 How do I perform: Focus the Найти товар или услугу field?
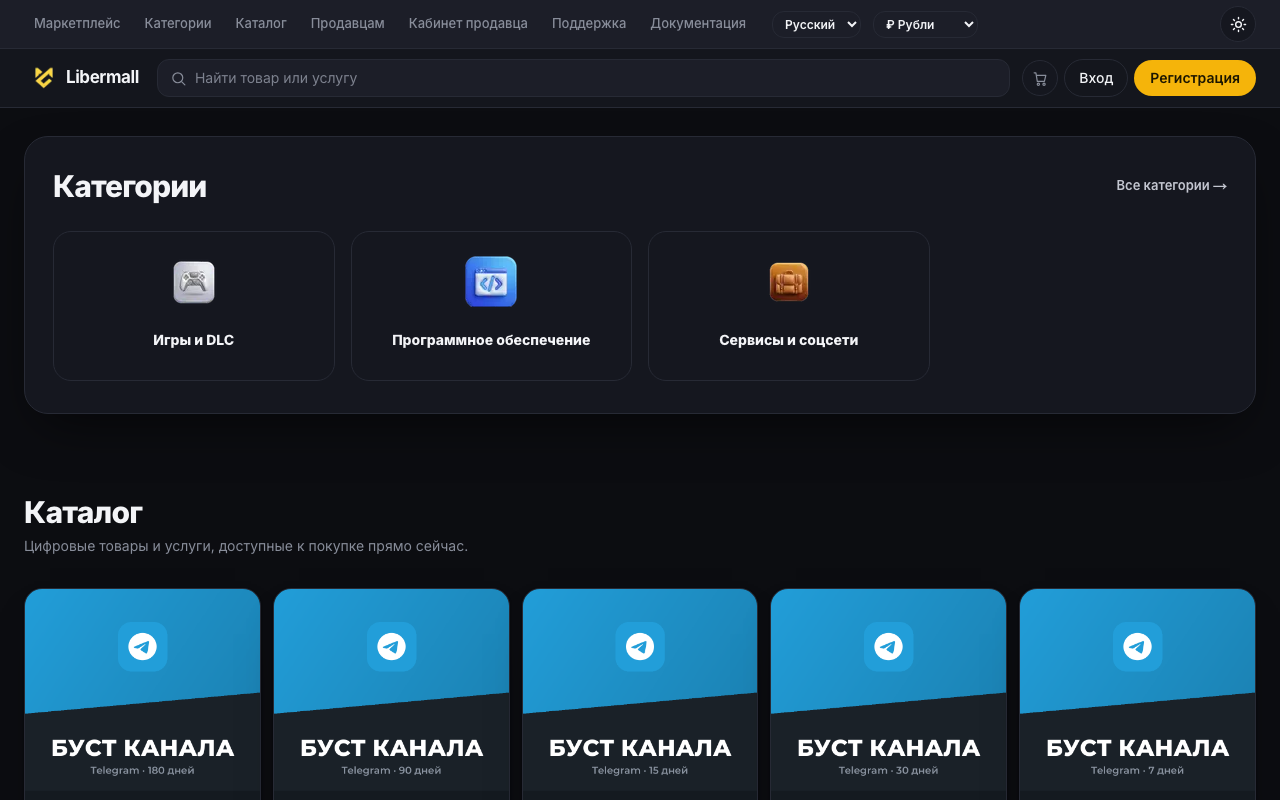tap(583, 78)
